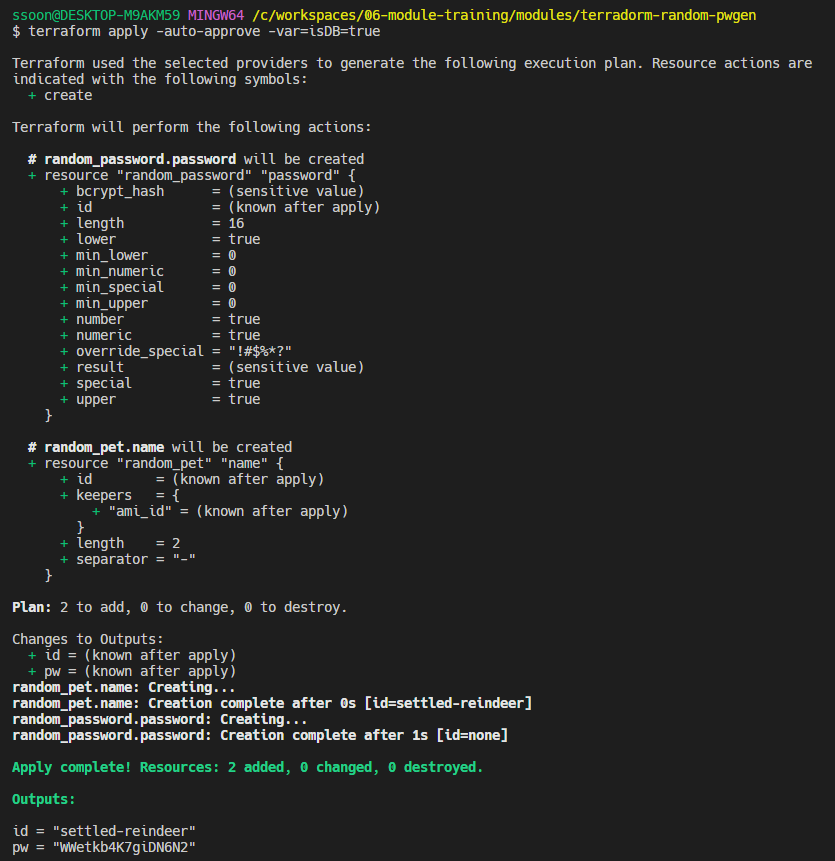835x861 pixels.
Task: Click the username ssoon@DESKTOP-M9AKM59 in prompt
Action: [x=96, y=15]
